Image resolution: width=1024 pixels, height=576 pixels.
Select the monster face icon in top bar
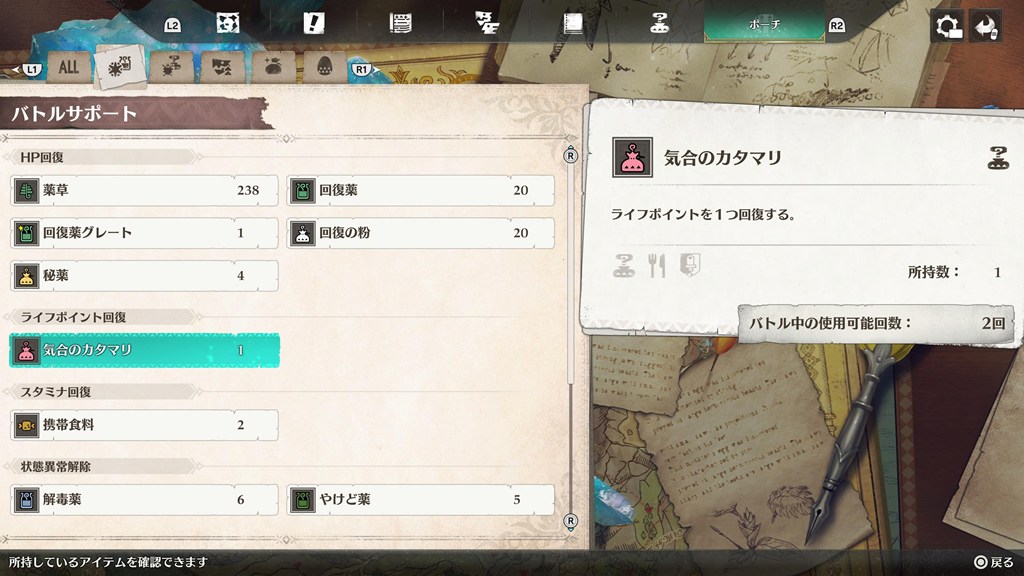[x=227, y=24]
